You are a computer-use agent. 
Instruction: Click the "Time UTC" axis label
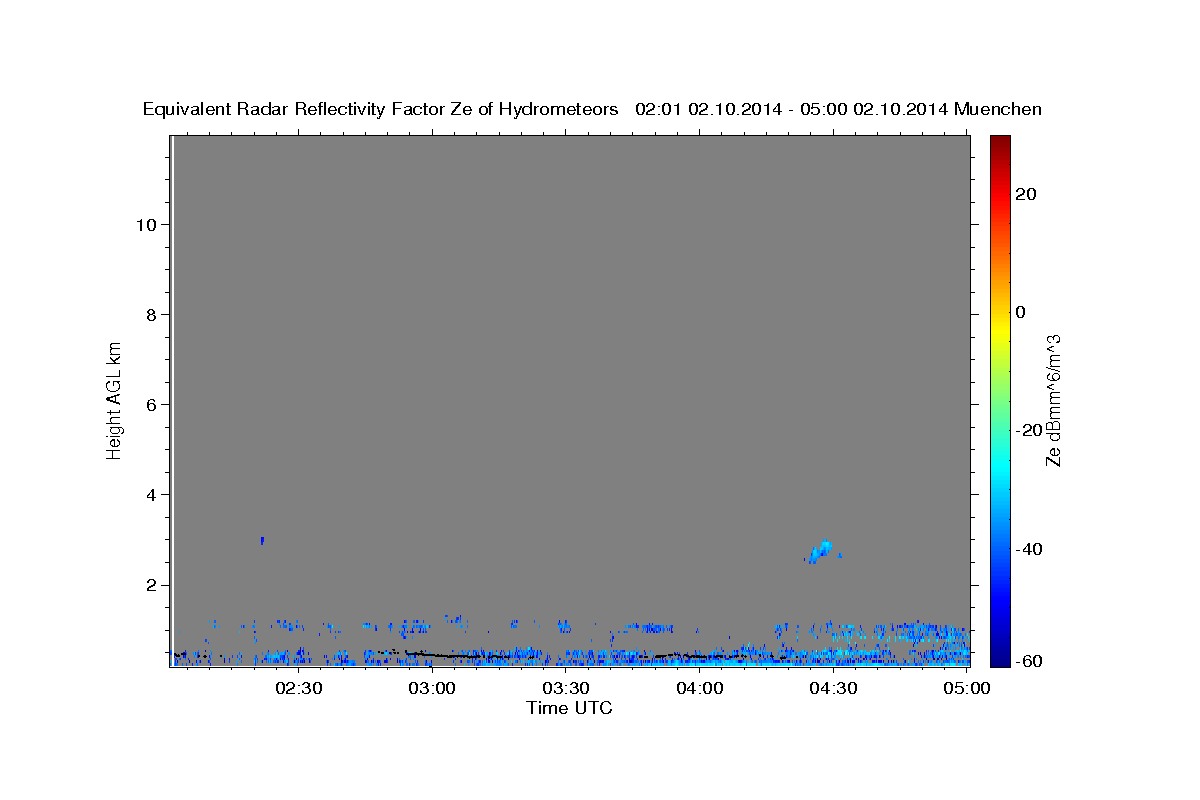pos(569,708)
